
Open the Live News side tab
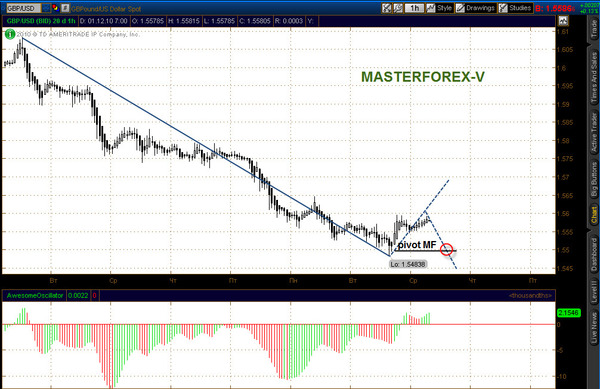[593, 327]
